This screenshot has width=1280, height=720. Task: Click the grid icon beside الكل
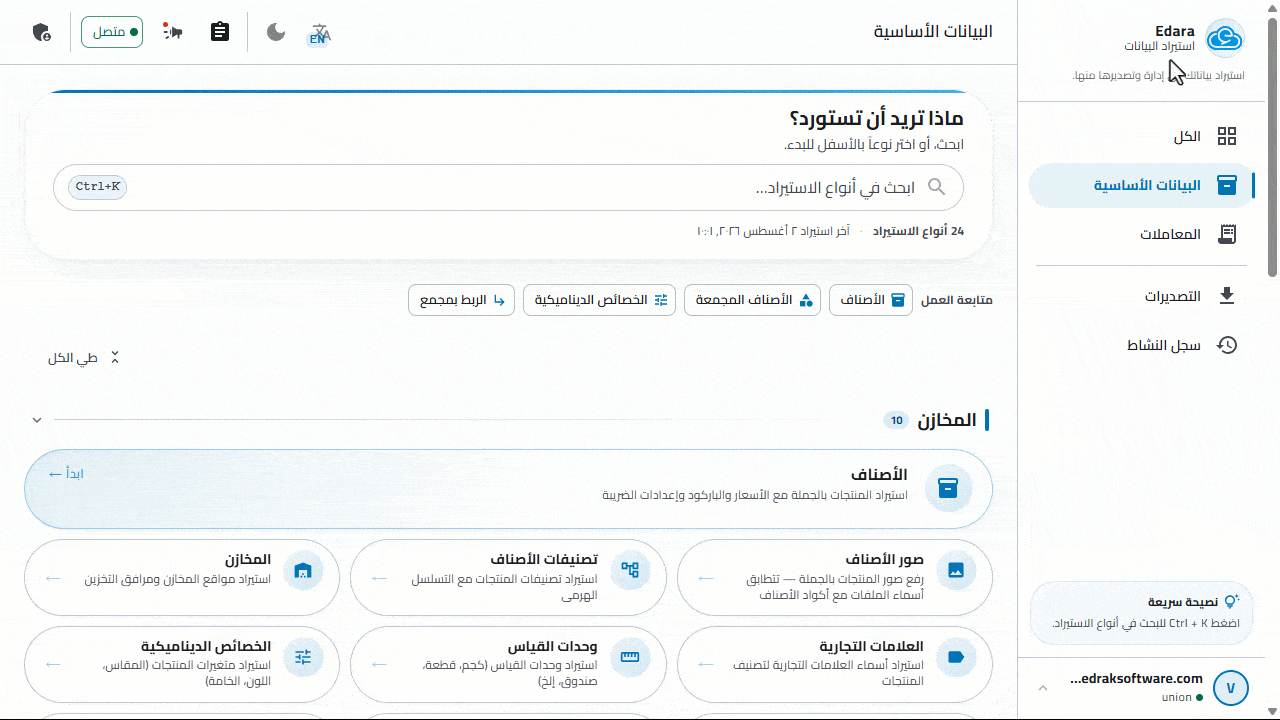[x=1227, y=137]
